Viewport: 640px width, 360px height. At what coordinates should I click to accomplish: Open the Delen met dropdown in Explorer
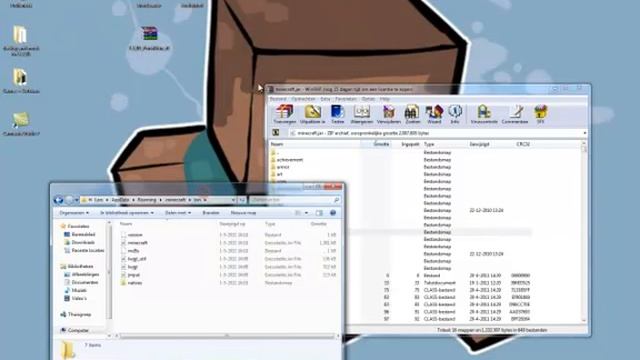click(178, 213)
